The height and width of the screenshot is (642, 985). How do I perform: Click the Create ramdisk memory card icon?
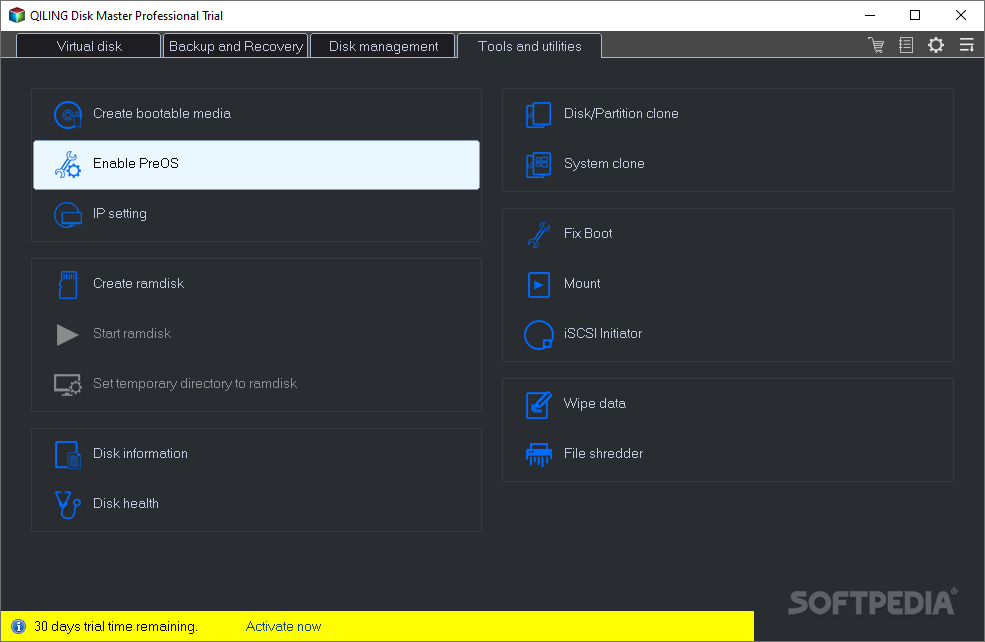68,285
